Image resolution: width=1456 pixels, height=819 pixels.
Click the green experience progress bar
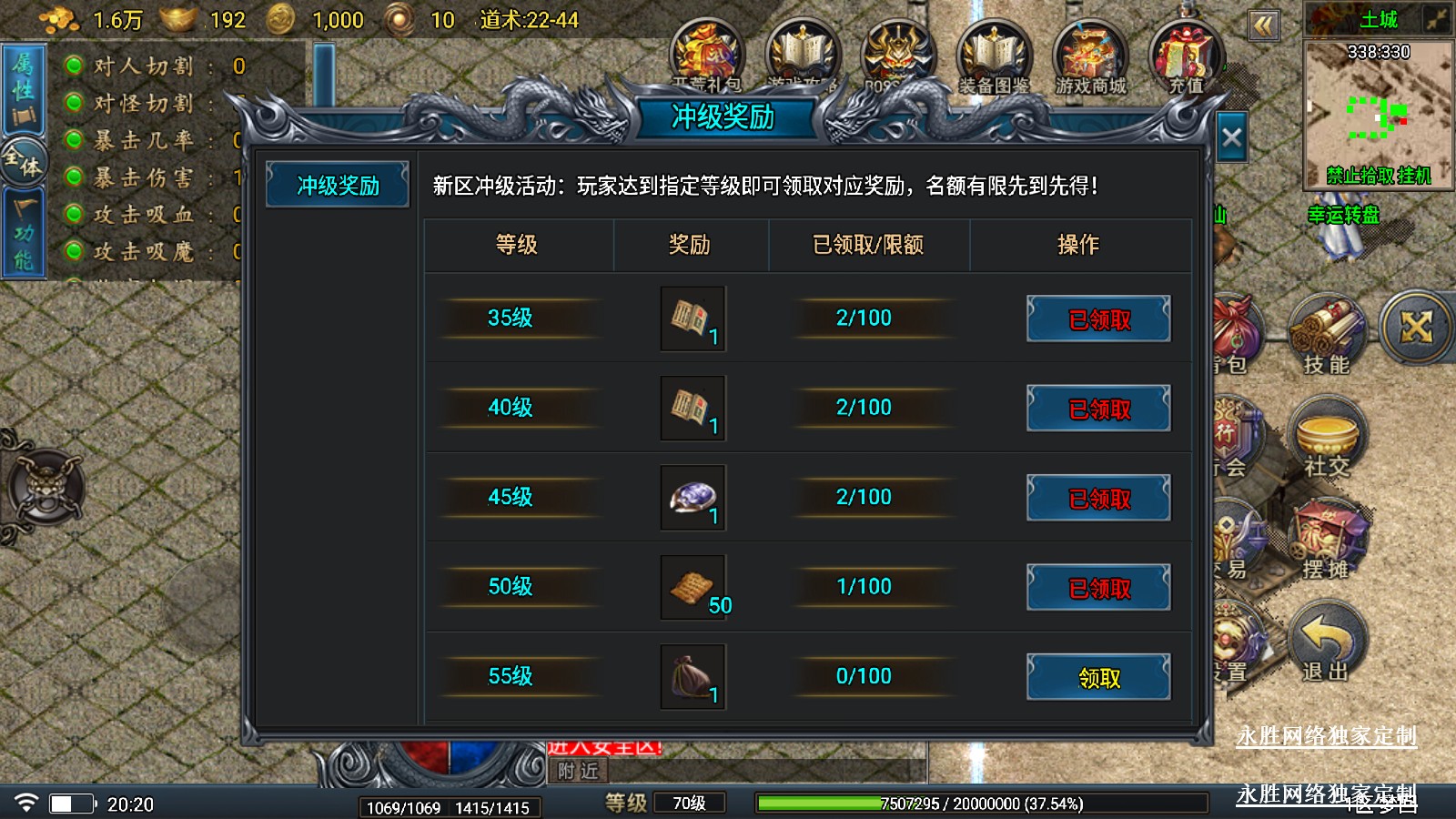(x=981, y=804)
